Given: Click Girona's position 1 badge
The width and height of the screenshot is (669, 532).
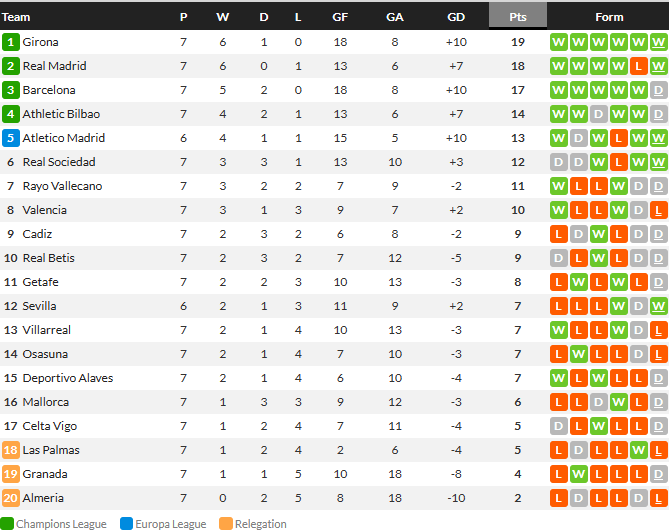Looking at the screenshot, I should coord(11,42).
